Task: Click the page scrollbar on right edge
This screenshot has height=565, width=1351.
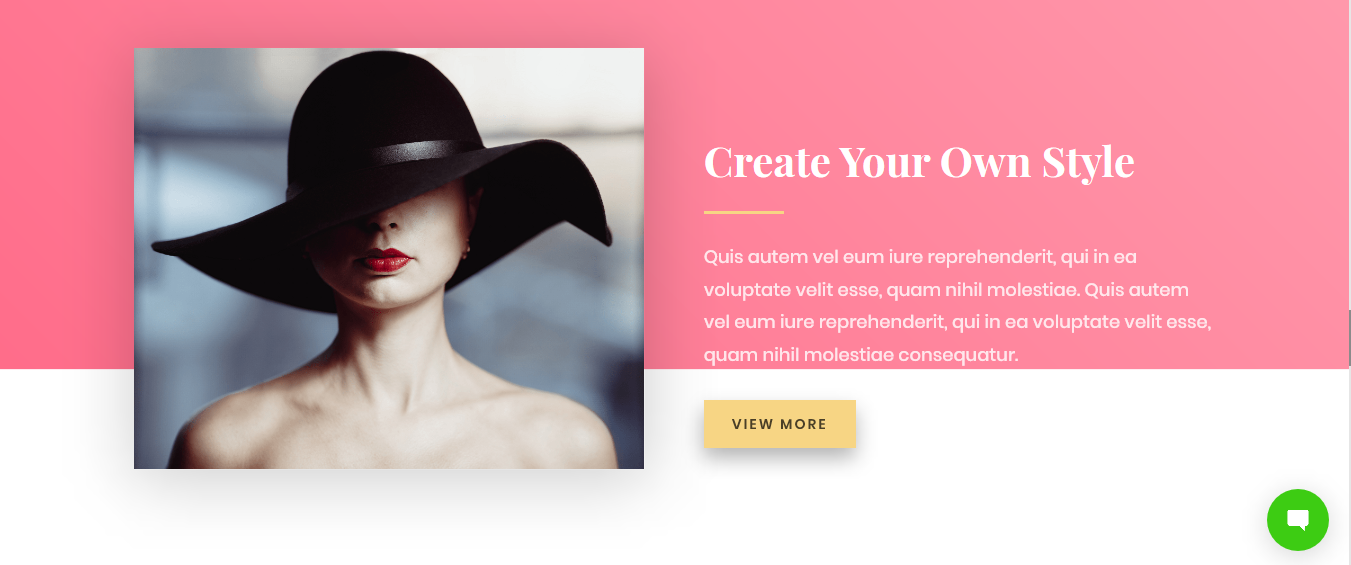Action: 1349,338
